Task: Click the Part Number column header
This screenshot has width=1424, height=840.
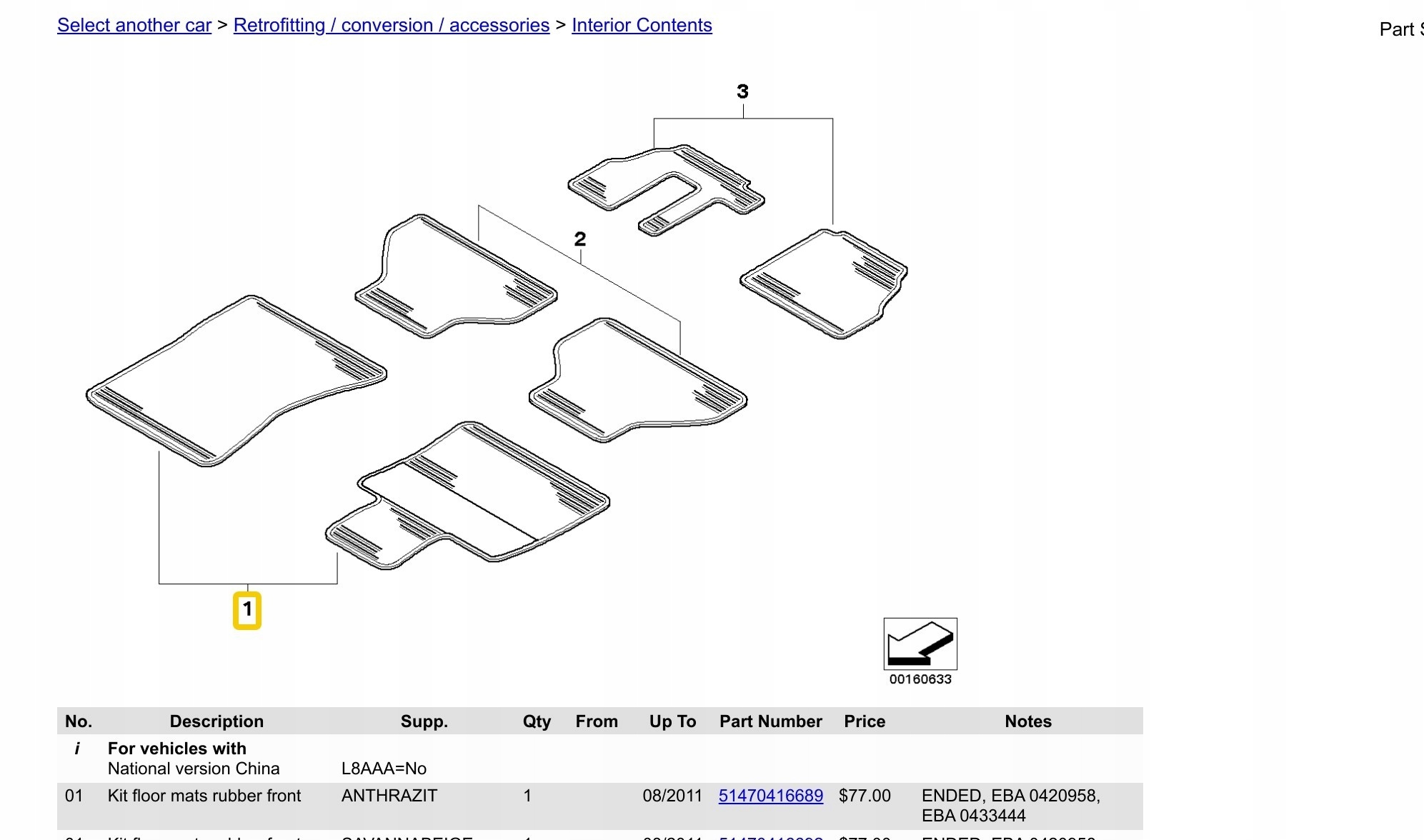Action: (770, 721)
